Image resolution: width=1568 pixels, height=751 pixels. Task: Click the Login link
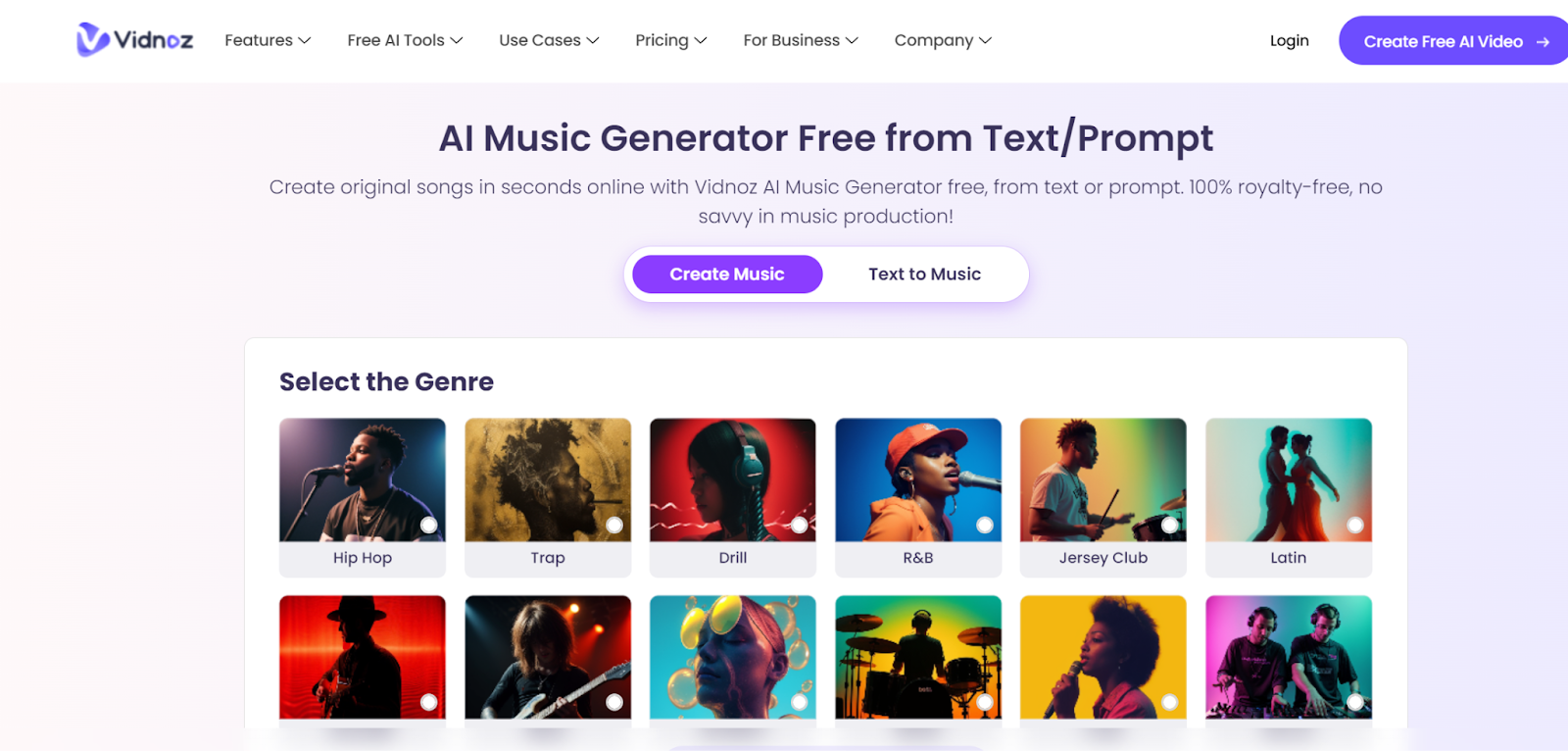pos(1289,40)
